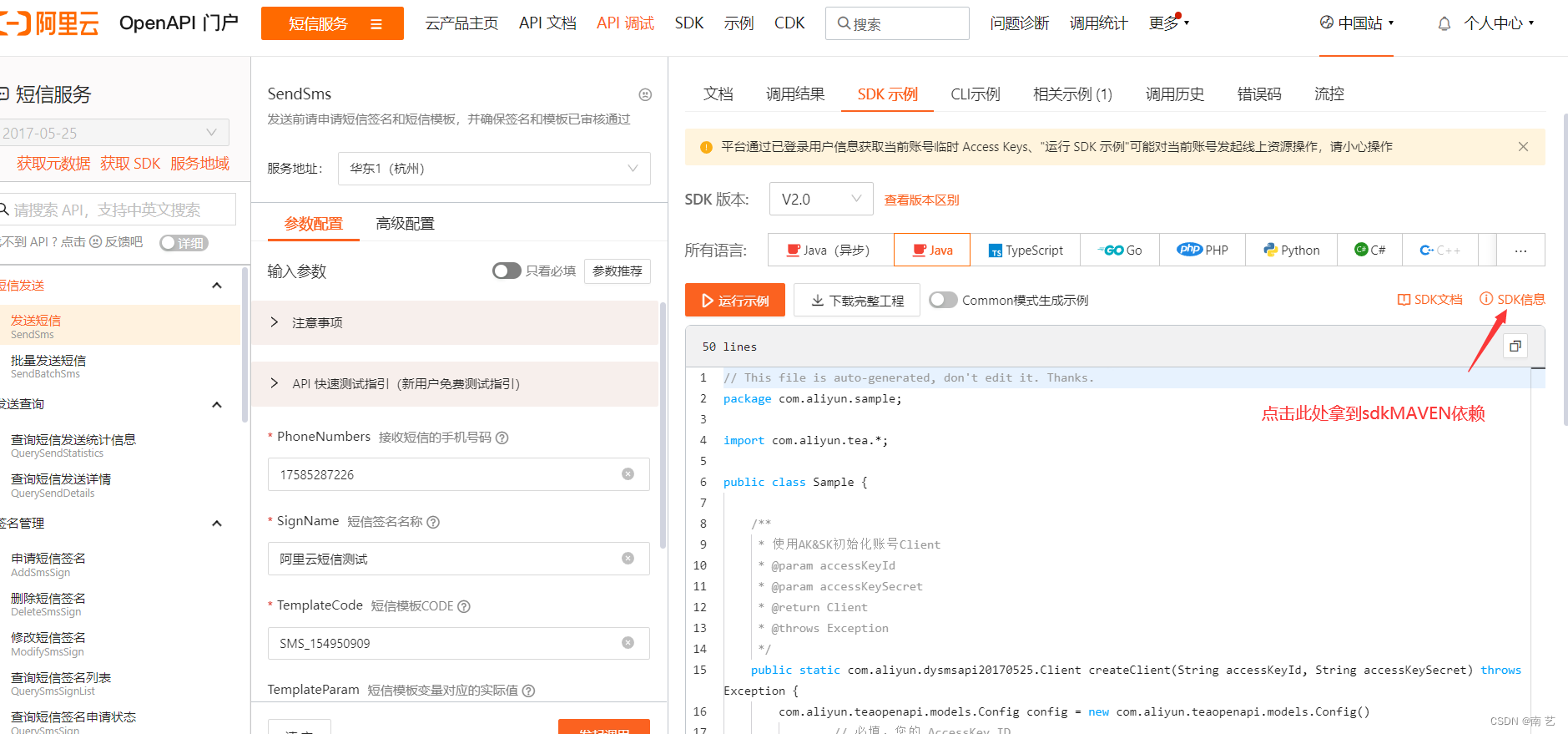Screen dimensions: 1568x734
Task: Open the 高级配置 tab
Action: point(406,224)
